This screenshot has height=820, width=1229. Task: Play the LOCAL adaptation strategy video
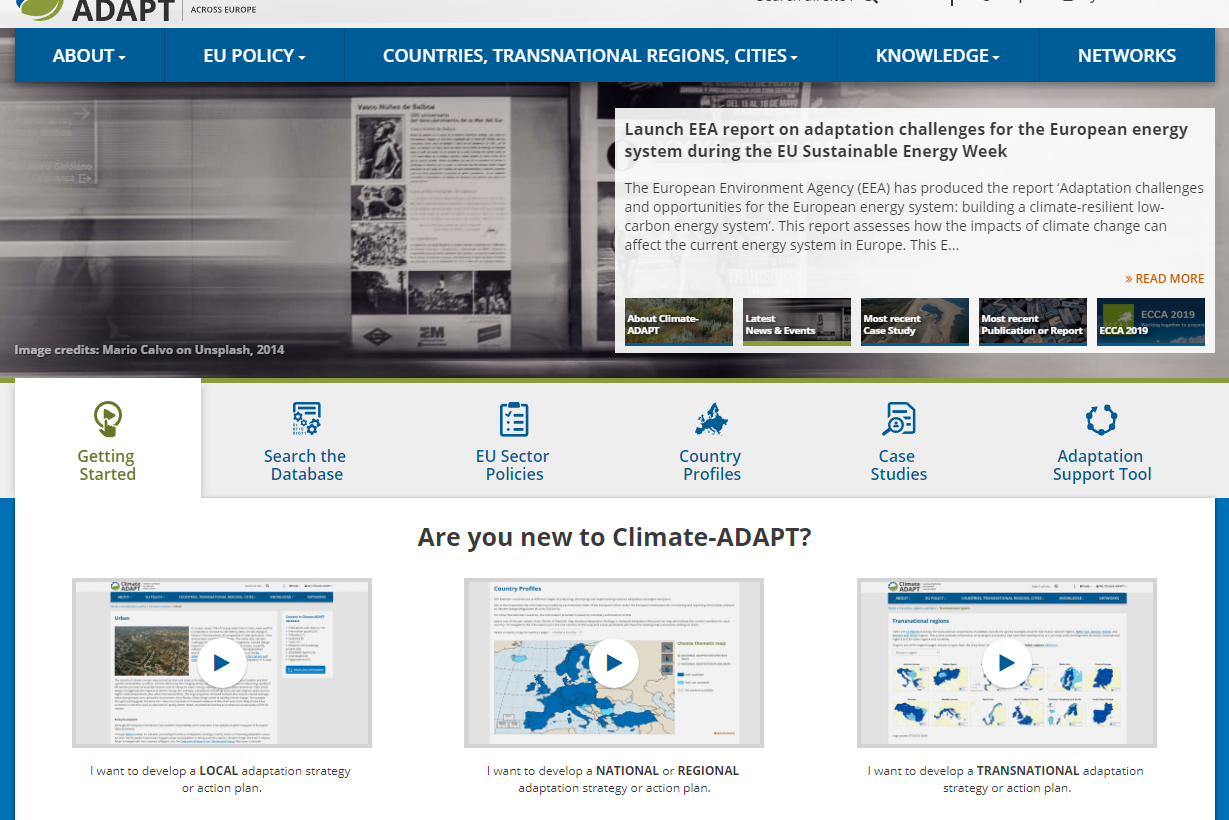point(222,663)
